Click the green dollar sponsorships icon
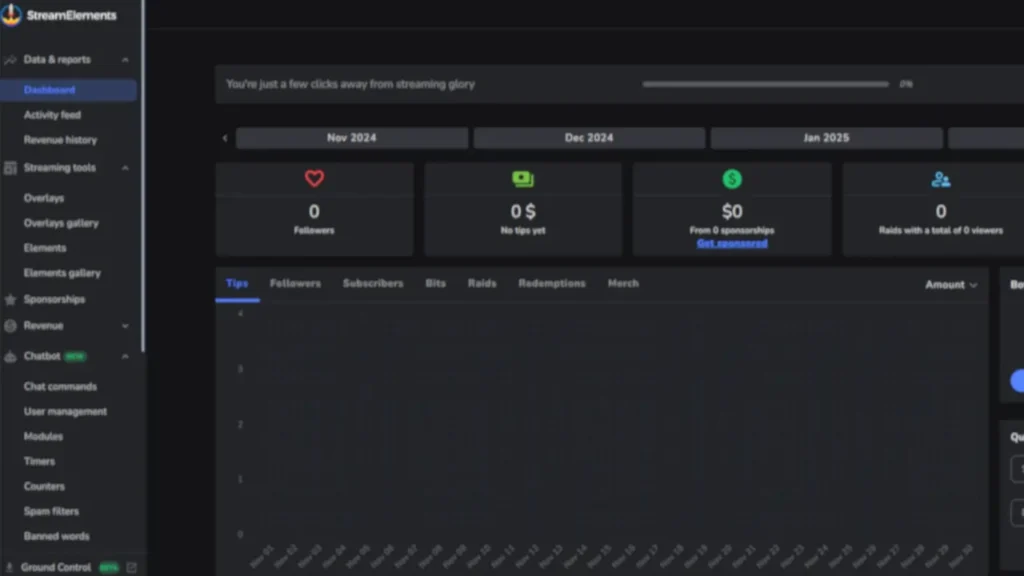The image size is (1024, 576). point(732,179)
